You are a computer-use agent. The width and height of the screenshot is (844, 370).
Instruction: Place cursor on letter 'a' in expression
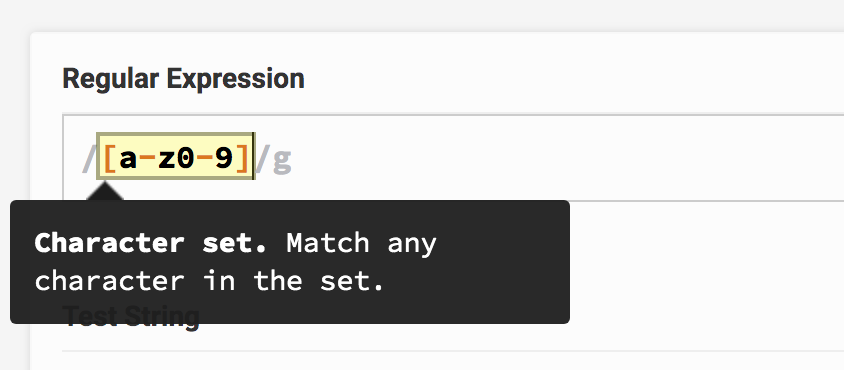point(128,158)
